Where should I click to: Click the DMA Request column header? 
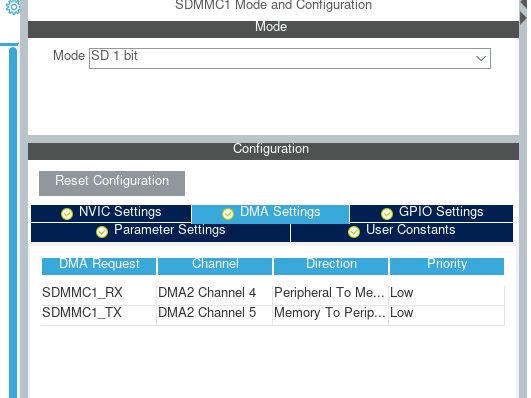tap(99, 266)
